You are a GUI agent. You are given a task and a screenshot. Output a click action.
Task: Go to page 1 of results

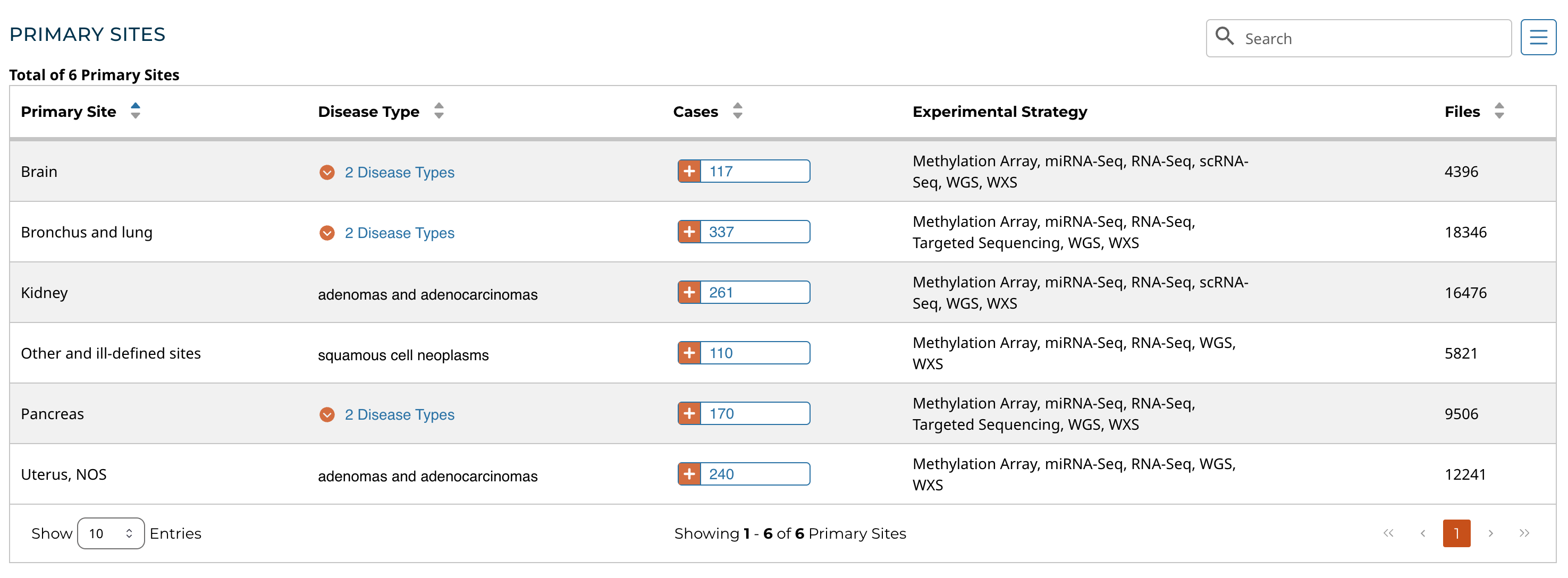[1456, 533]
